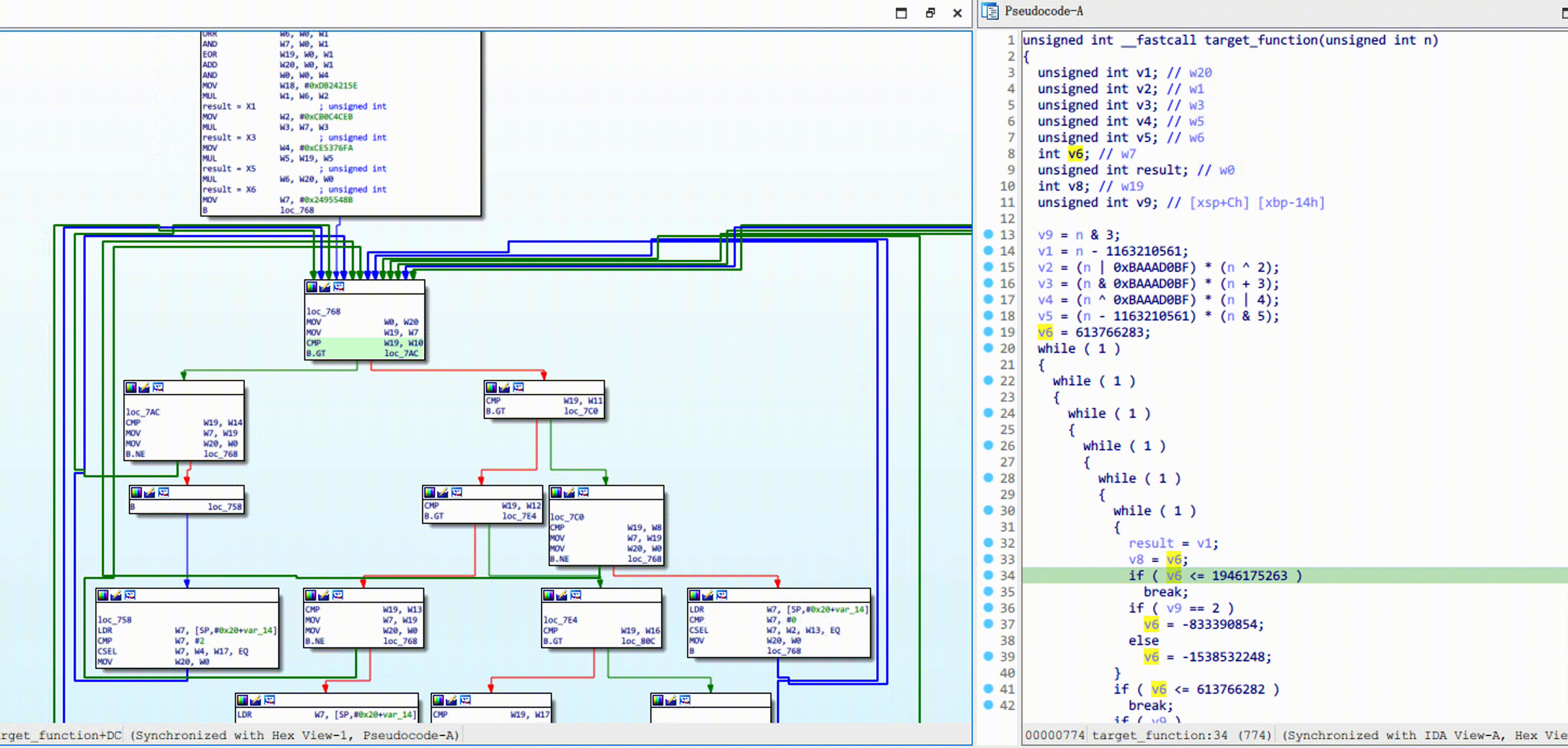This screenshot has width=1568, height=748.
Task: Click the group nodes icon on loc_7E4 node
Action: point(575,595)
